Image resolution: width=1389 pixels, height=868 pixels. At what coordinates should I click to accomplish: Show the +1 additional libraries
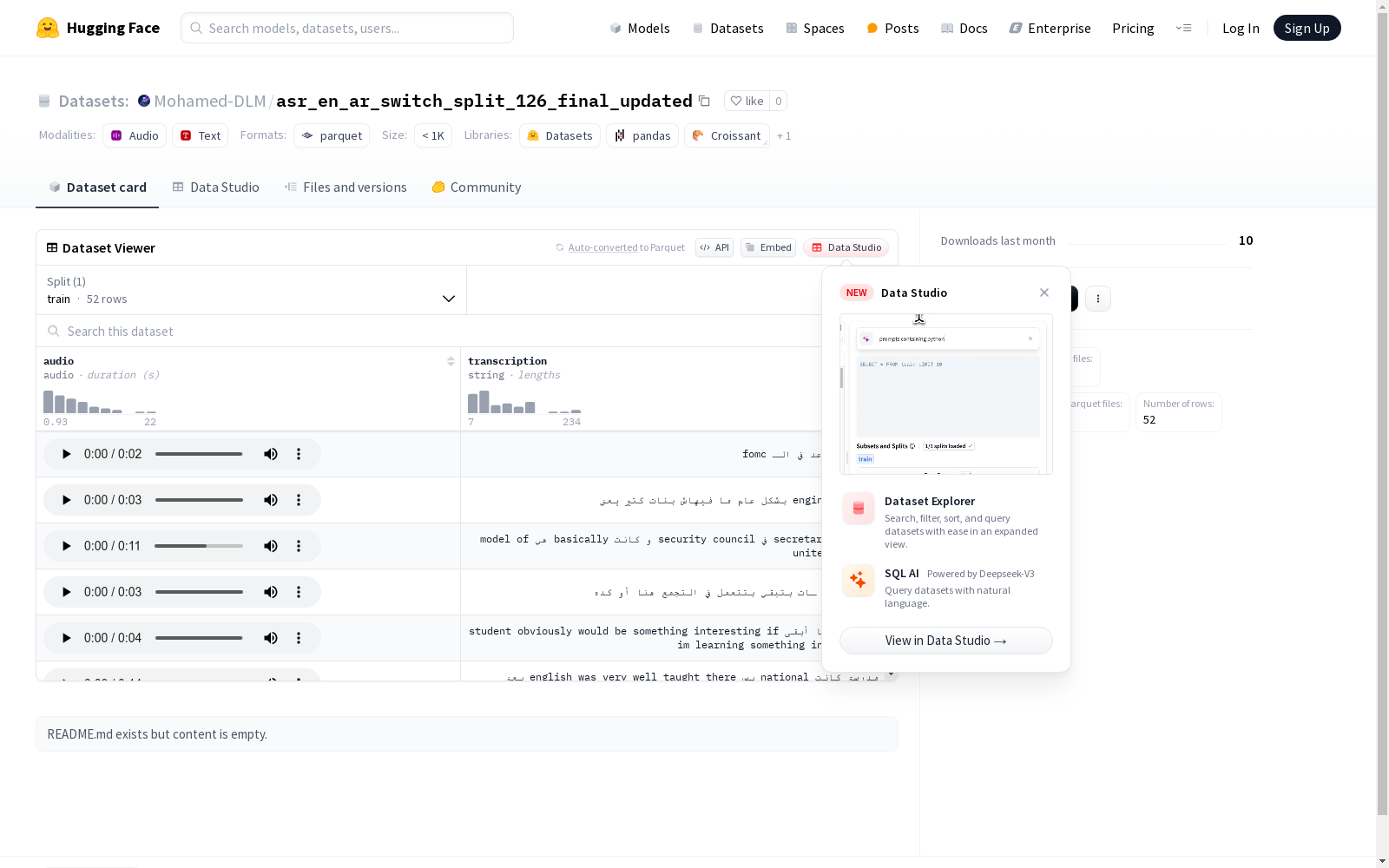pos(784,135)
